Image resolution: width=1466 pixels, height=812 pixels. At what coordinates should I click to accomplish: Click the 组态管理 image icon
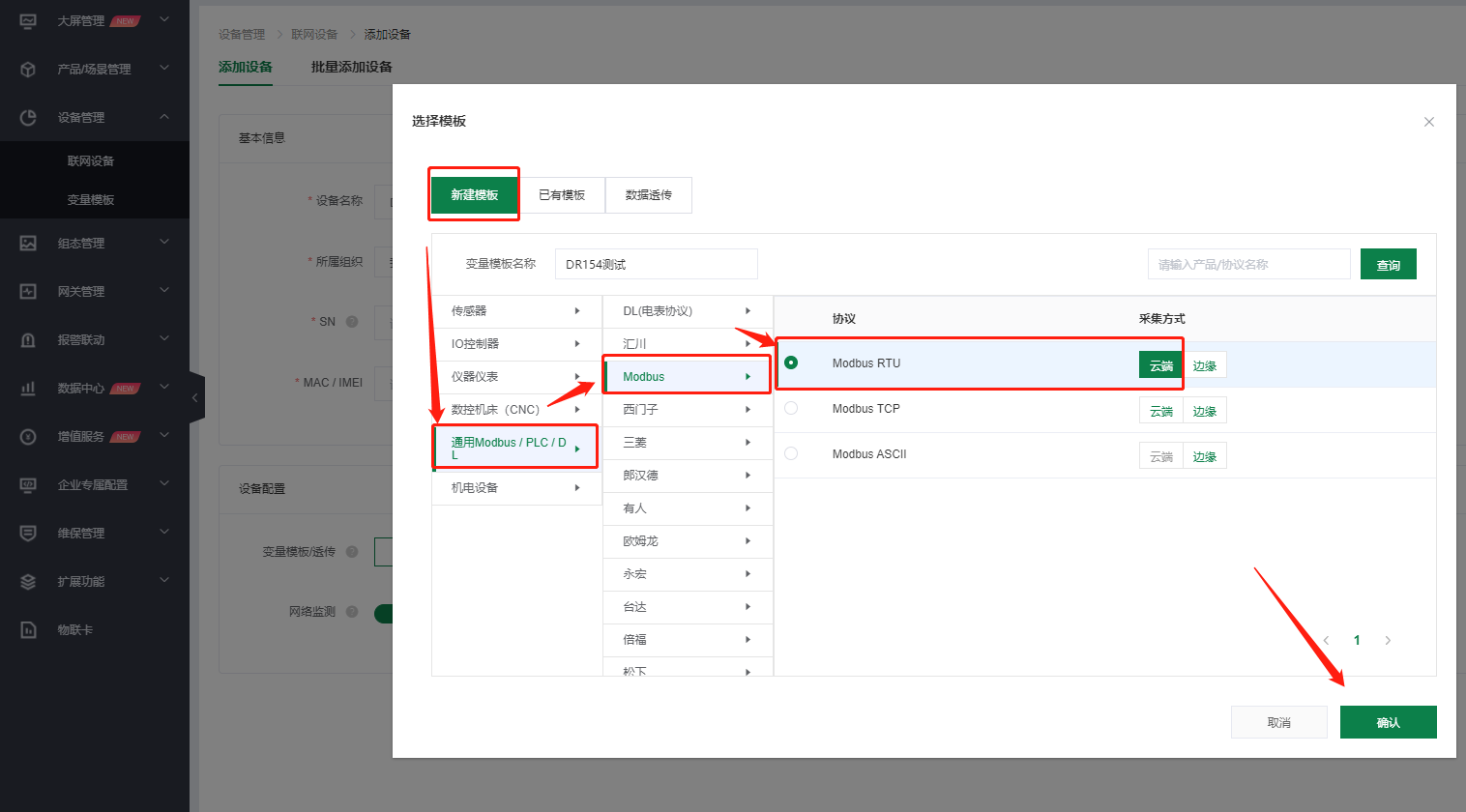point(28,243)
